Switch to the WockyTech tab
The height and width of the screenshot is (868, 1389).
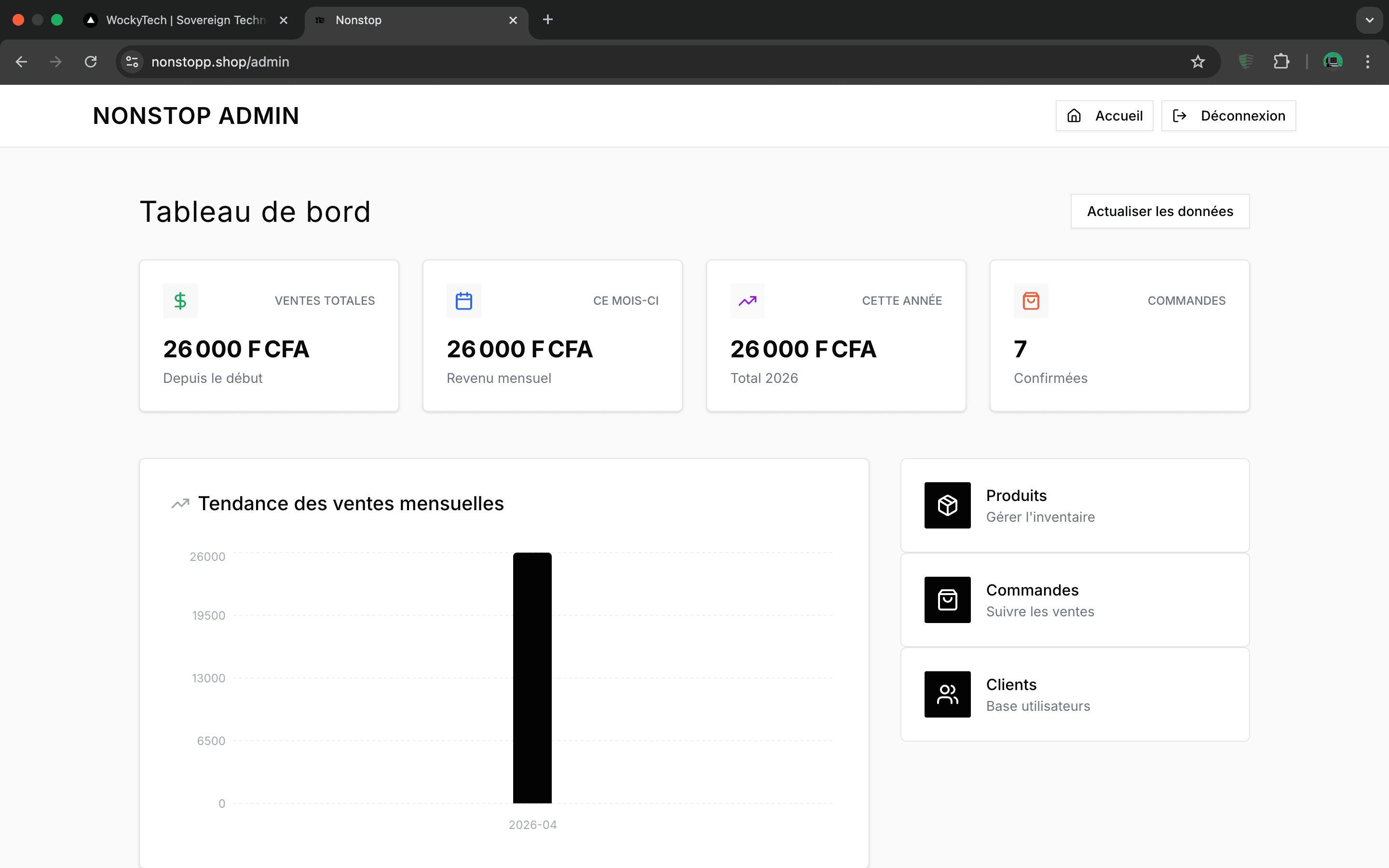[x=187, y=20]
